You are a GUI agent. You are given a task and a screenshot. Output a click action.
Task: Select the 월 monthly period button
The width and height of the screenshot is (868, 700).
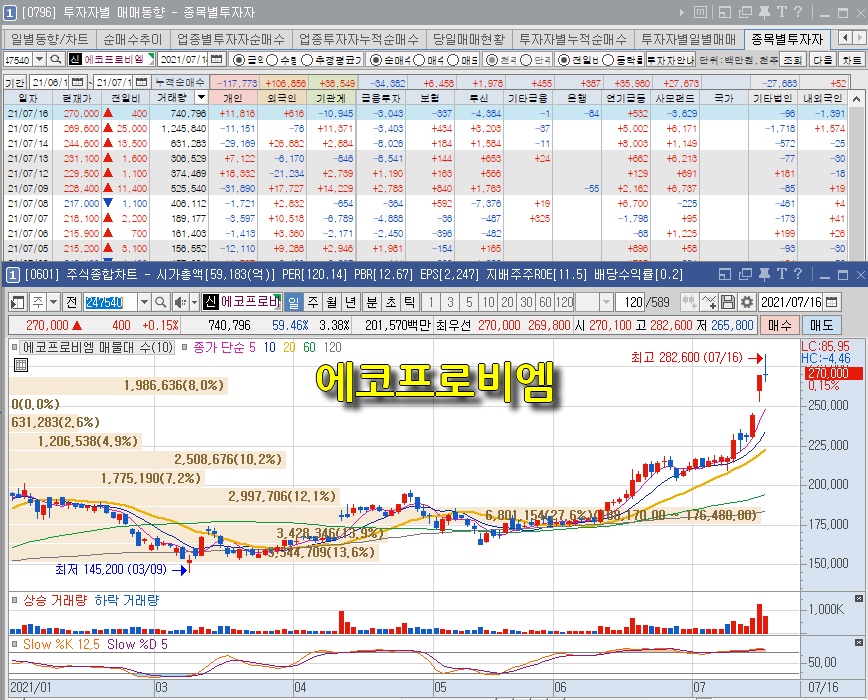(332, 302)
